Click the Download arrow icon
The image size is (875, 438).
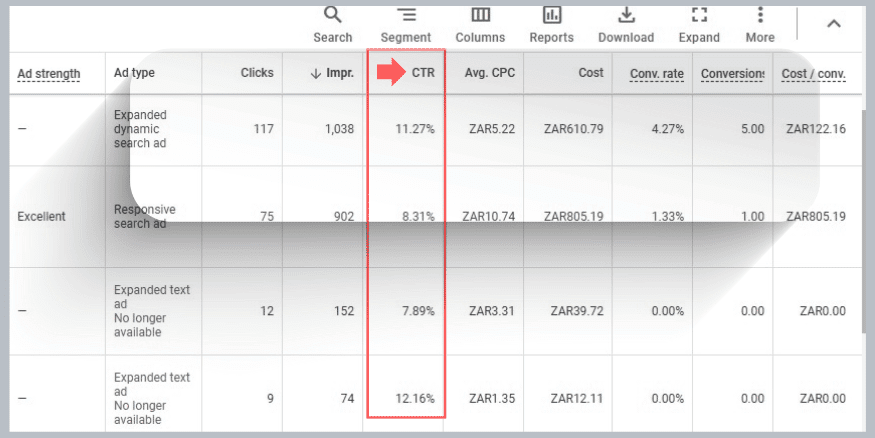click(626, 15)
